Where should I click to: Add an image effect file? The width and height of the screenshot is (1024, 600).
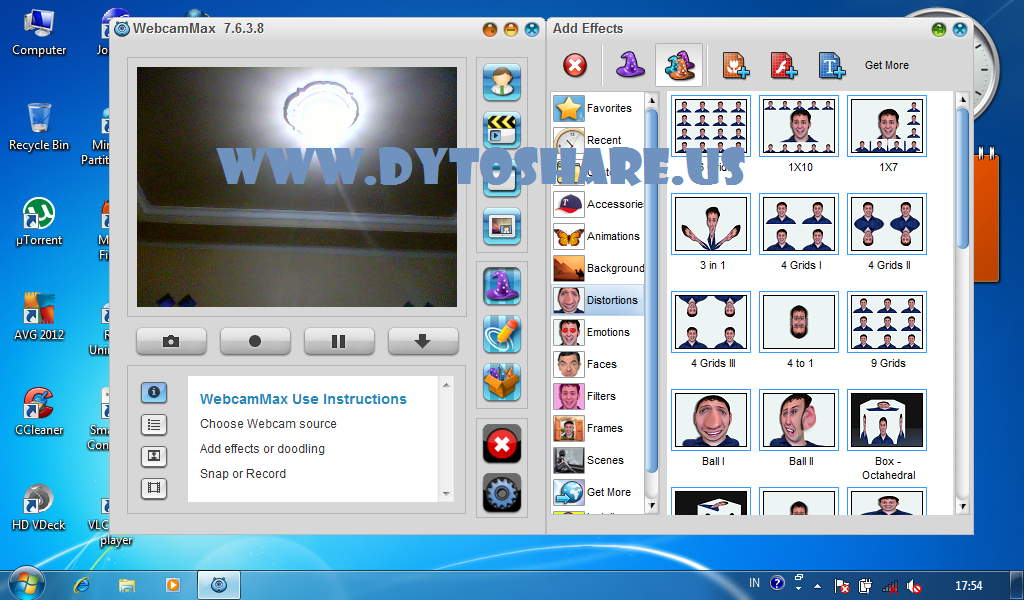point(735,65)
